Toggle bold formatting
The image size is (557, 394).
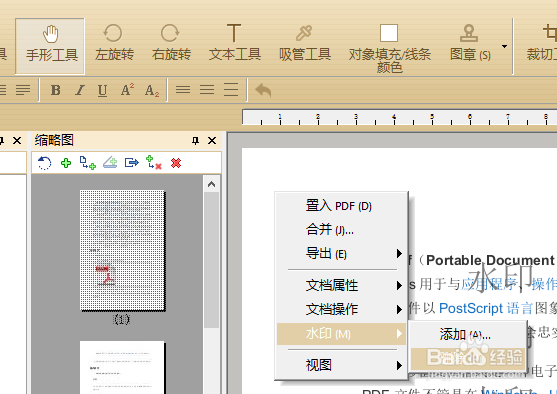tap(55, 90)
